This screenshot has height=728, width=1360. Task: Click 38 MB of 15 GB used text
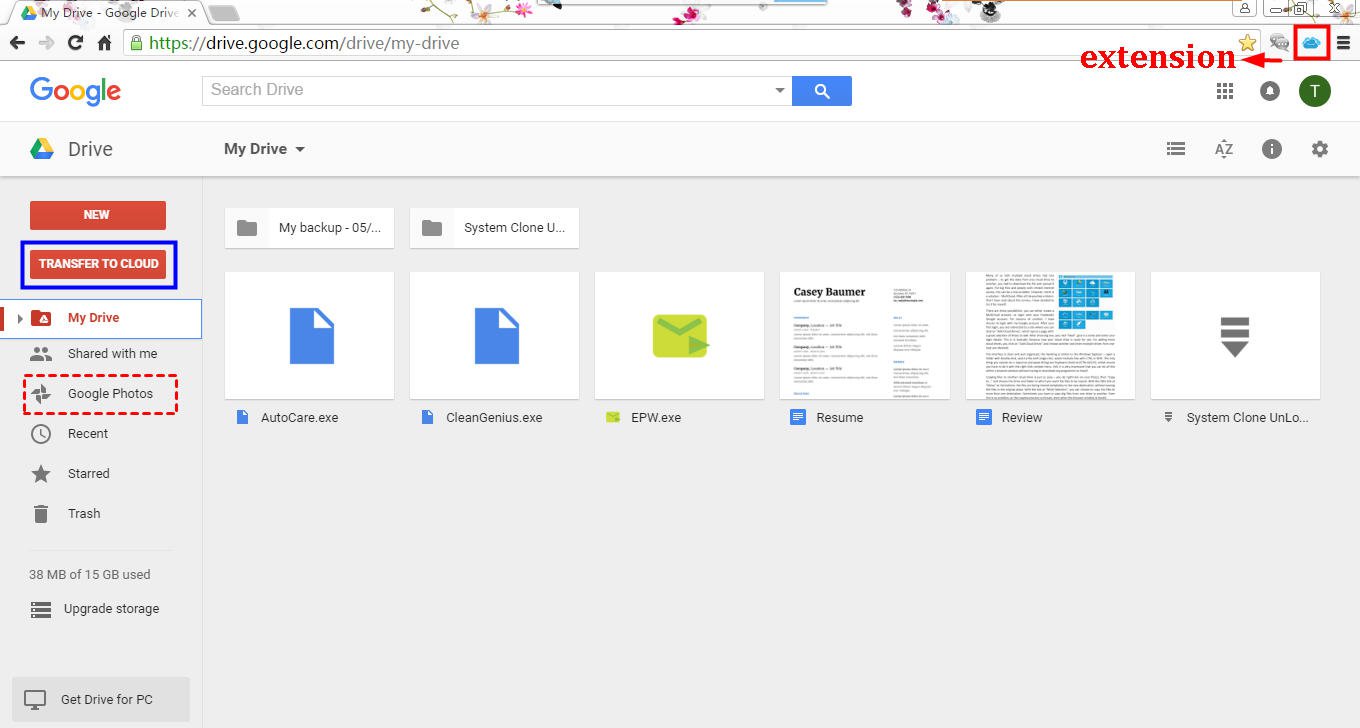90,575
